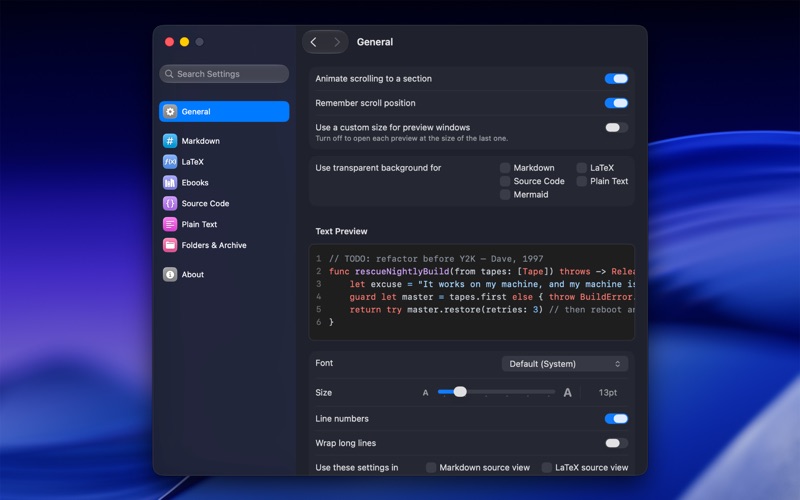Check transparent background for Plain Text
The image size is (800, 500).
click(582, 181)
